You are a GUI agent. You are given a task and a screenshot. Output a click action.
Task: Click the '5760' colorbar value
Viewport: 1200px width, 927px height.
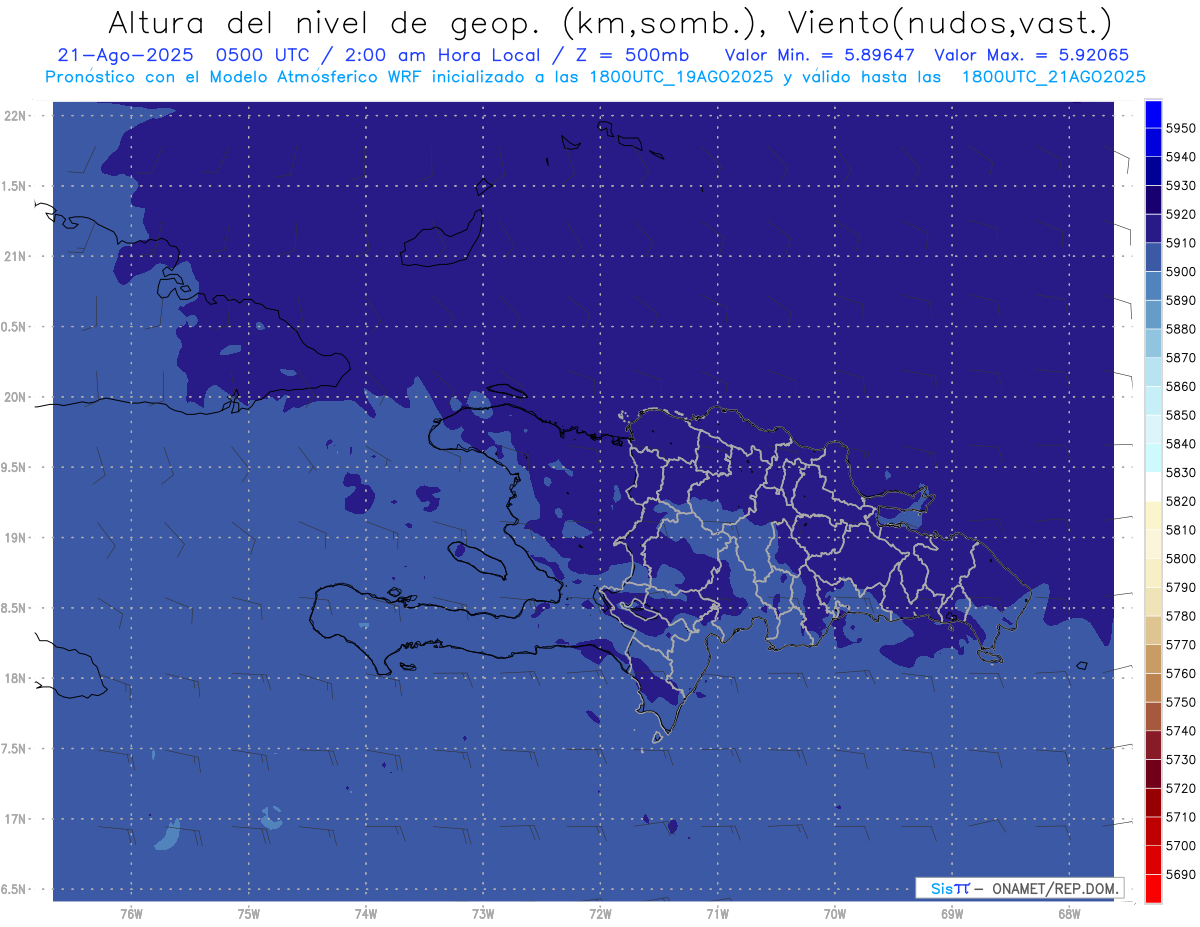pyautogui.click(x=1181, y=673)
